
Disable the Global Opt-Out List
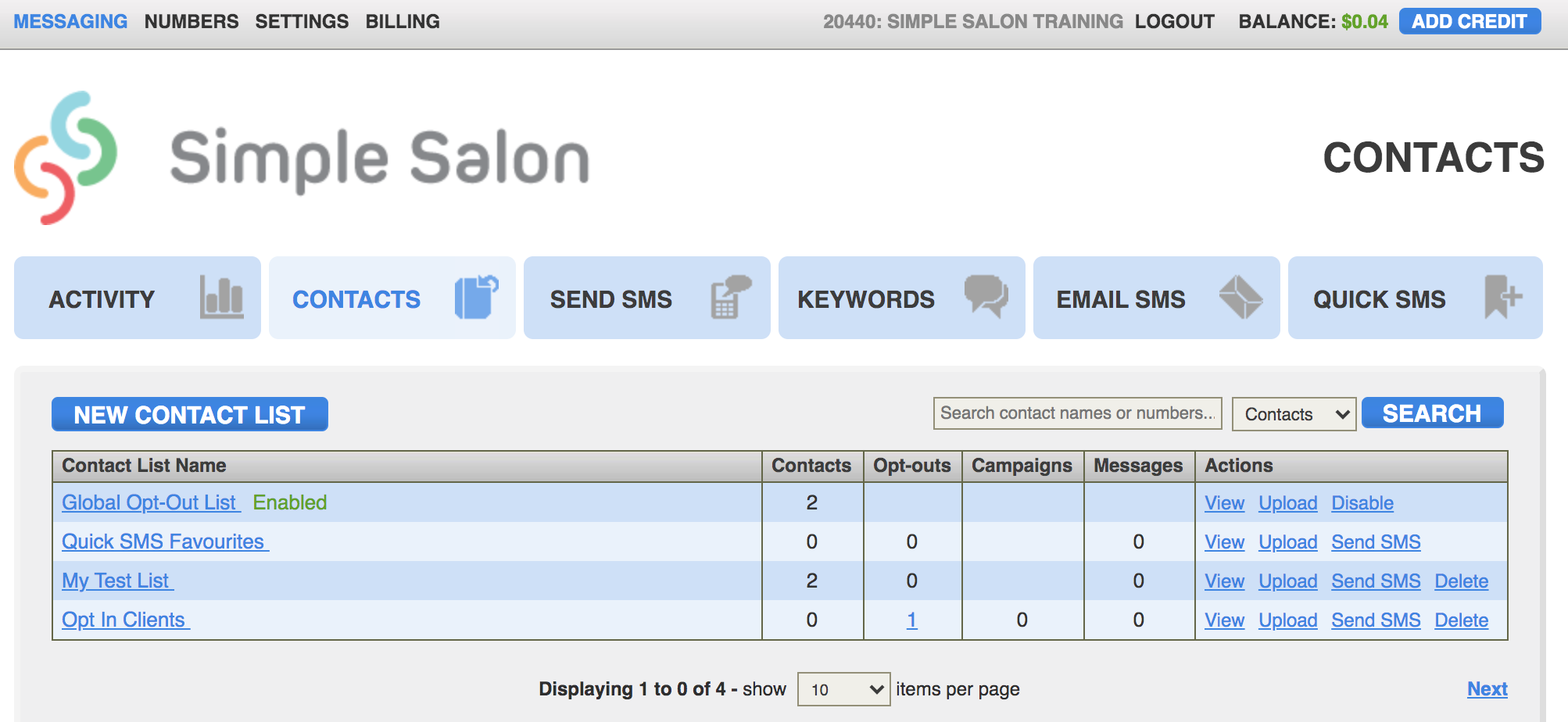click(x=1362, y=502)
